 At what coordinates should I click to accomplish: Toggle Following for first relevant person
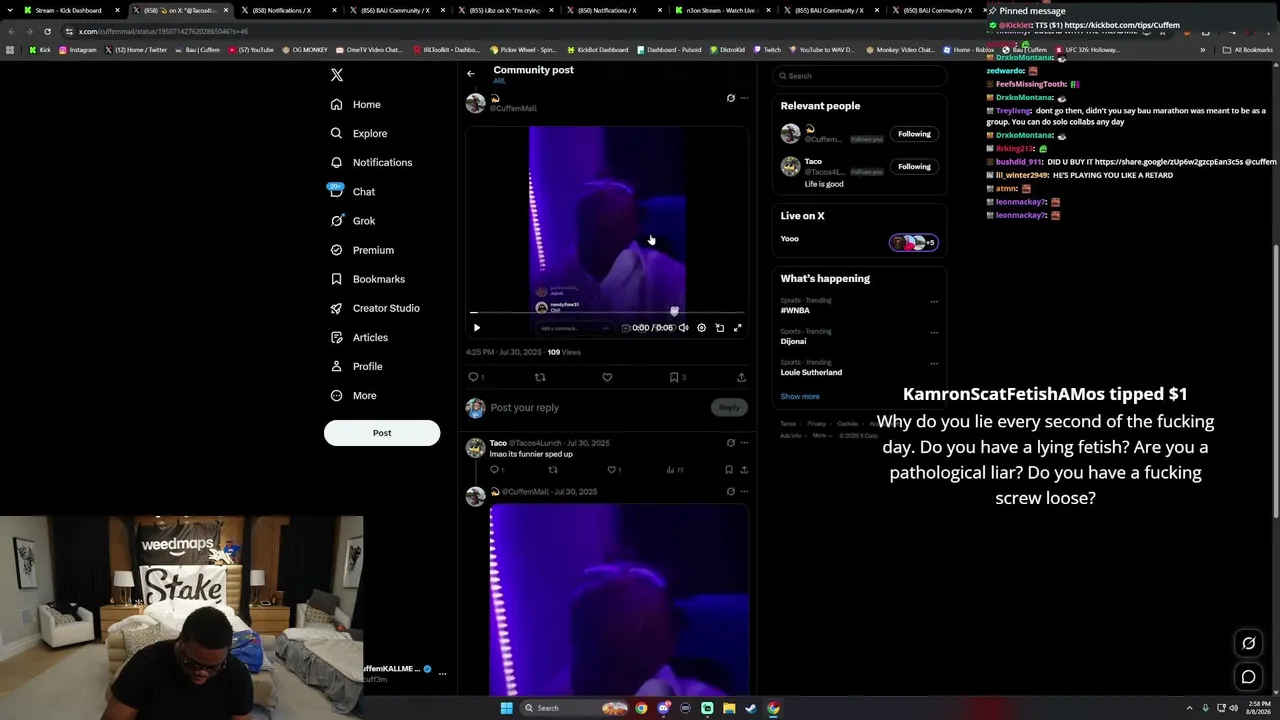coord(914,134)
